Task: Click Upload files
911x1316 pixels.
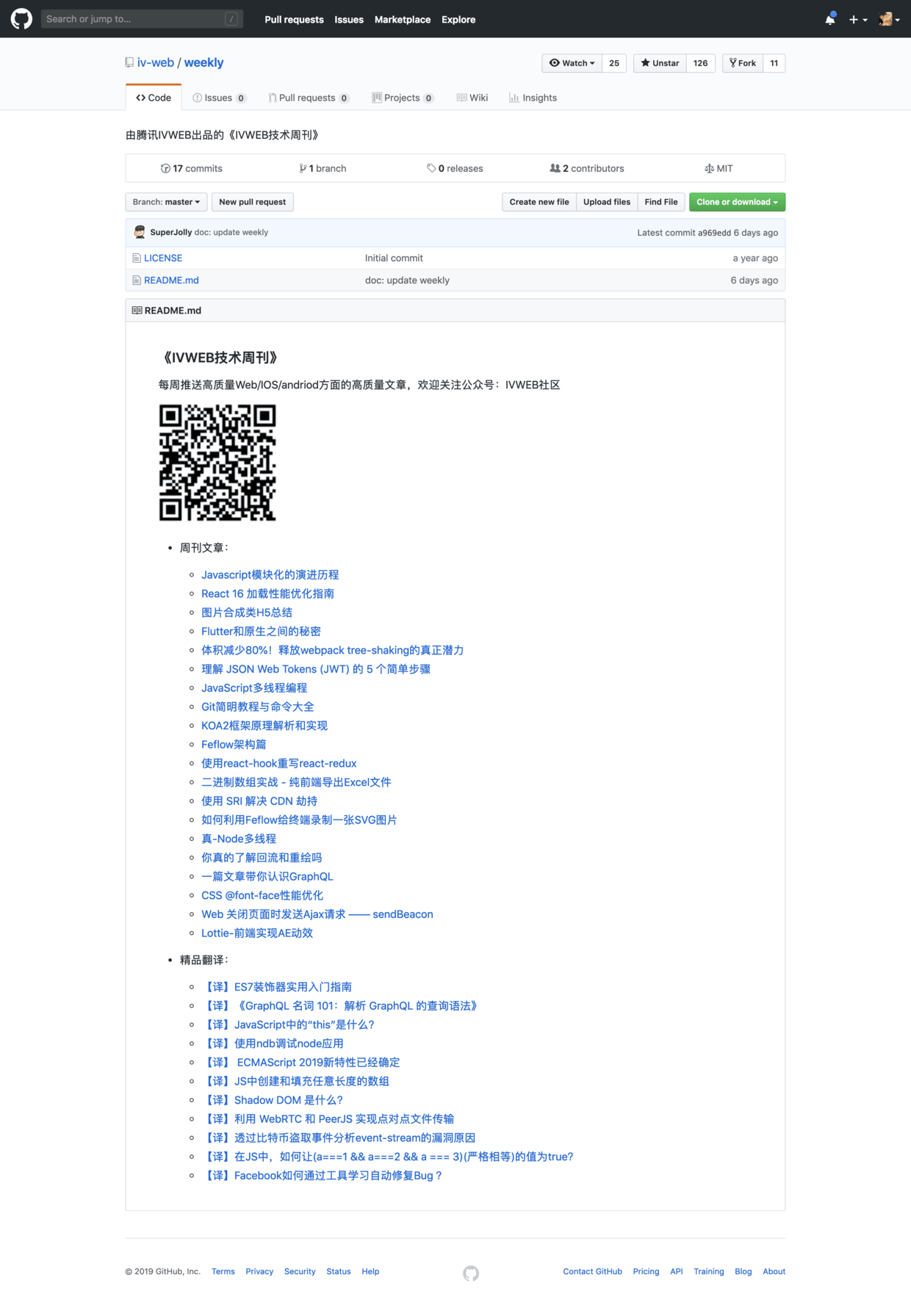Action: point(607,202)
